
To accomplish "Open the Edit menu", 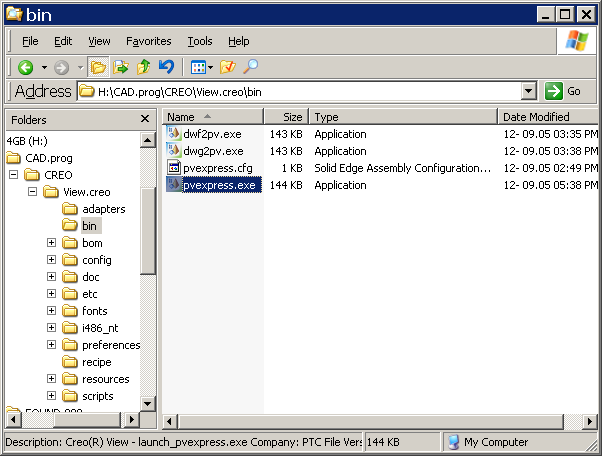I will tap(63, 41).
